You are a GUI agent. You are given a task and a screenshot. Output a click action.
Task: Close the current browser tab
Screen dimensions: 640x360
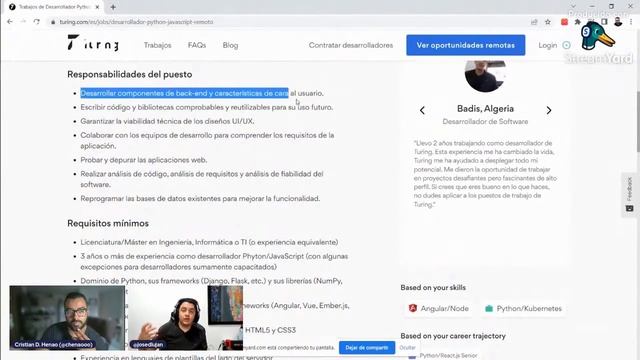97,7
